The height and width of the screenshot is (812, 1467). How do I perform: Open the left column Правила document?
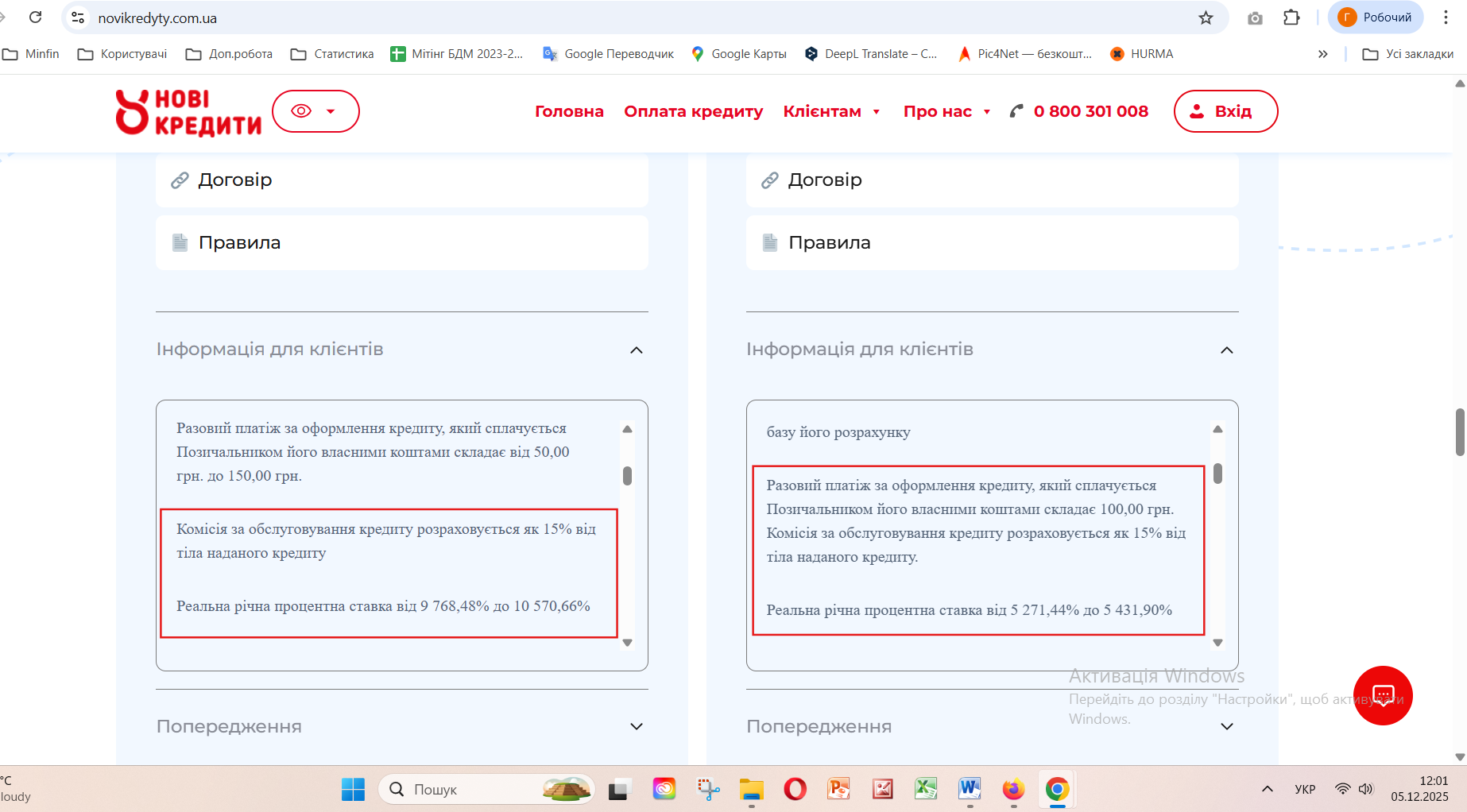[402, 242]
